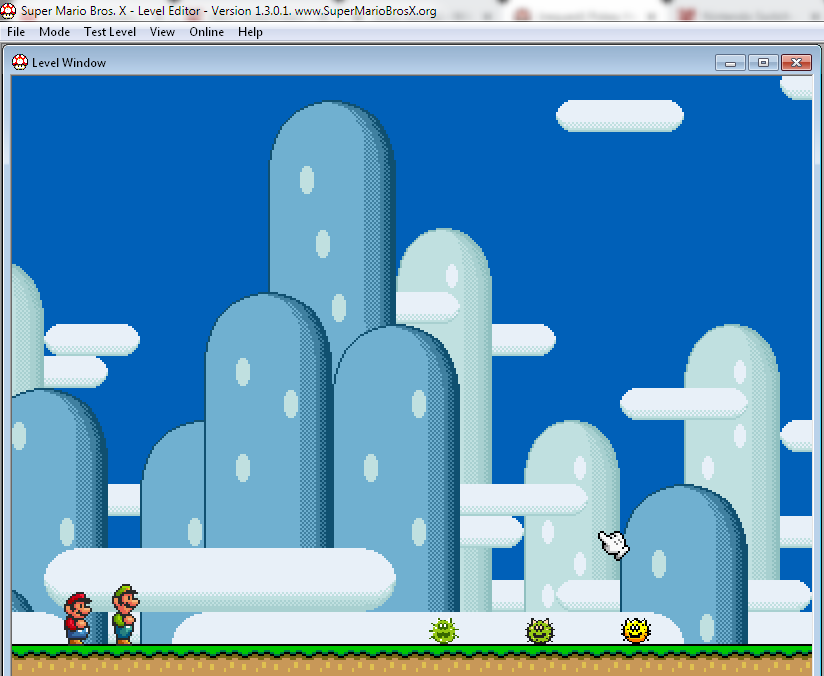Click the mushroom icon in Level Window title
The image size is (824, 676).
tap(20, 62)
